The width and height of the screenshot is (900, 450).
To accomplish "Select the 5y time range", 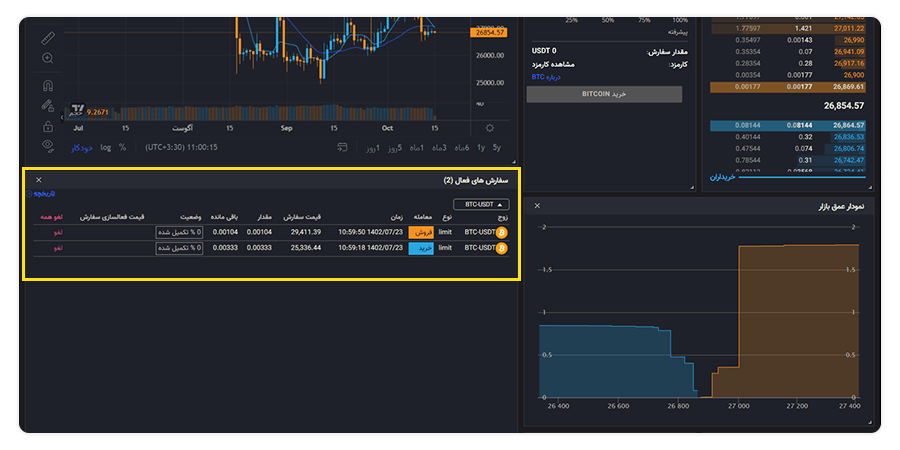I will click(496, 148).
